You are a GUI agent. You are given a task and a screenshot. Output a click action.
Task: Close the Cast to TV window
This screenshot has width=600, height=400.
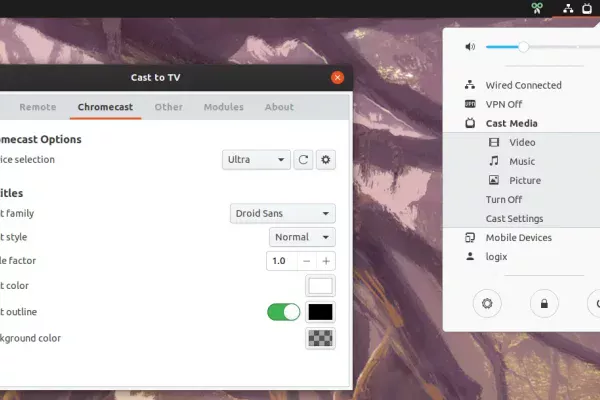[338, 78]
